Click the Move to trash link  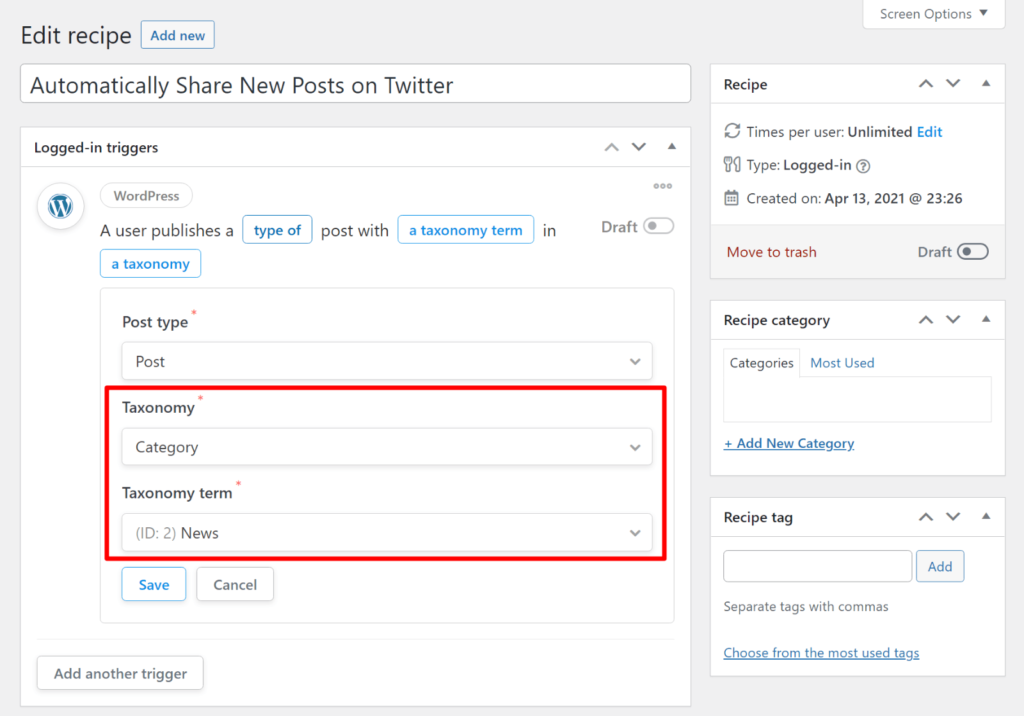[x=771, y=252]
